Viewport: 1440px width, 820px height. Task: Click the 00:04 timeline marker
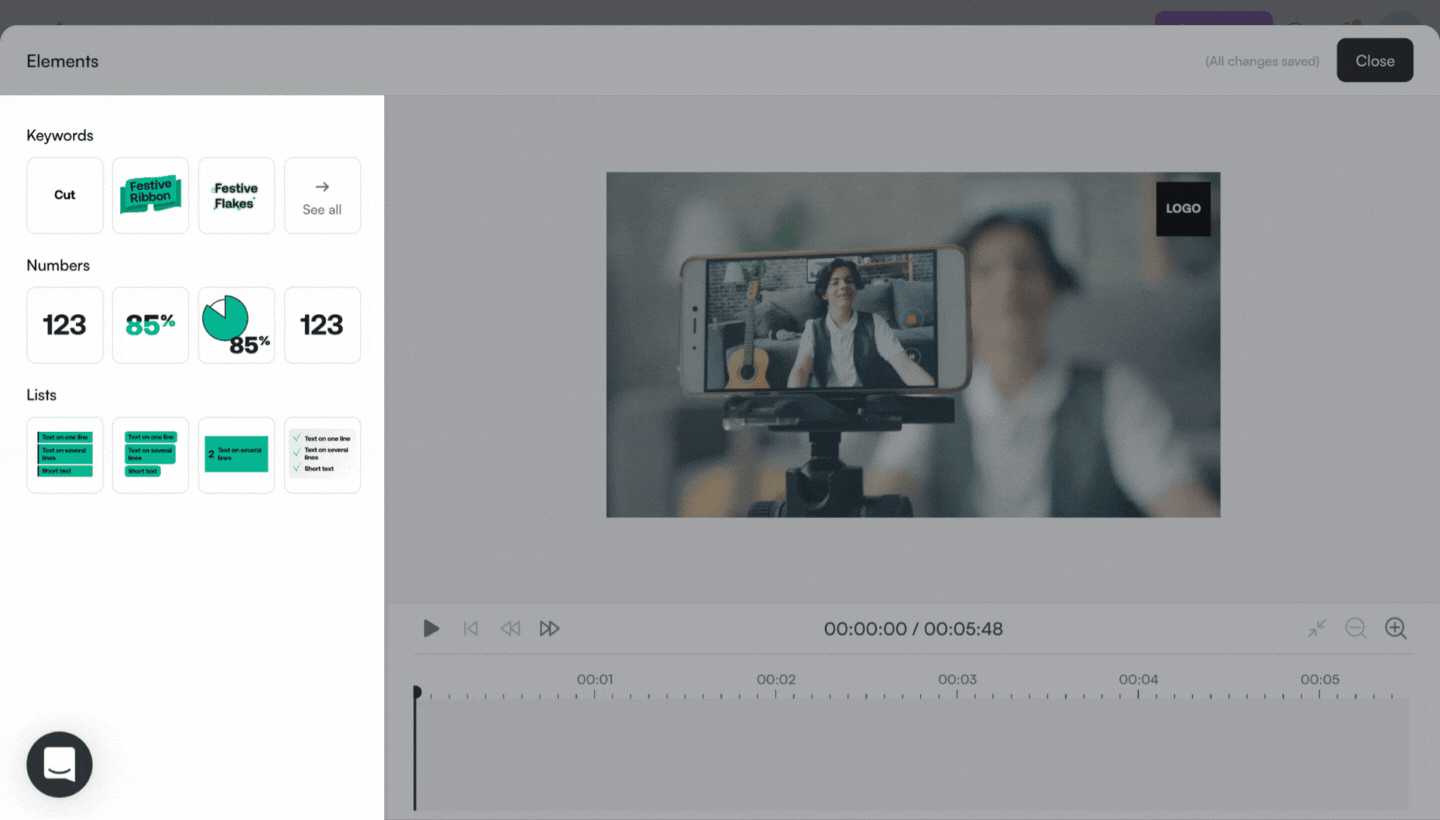click(x=1138, y=679)
